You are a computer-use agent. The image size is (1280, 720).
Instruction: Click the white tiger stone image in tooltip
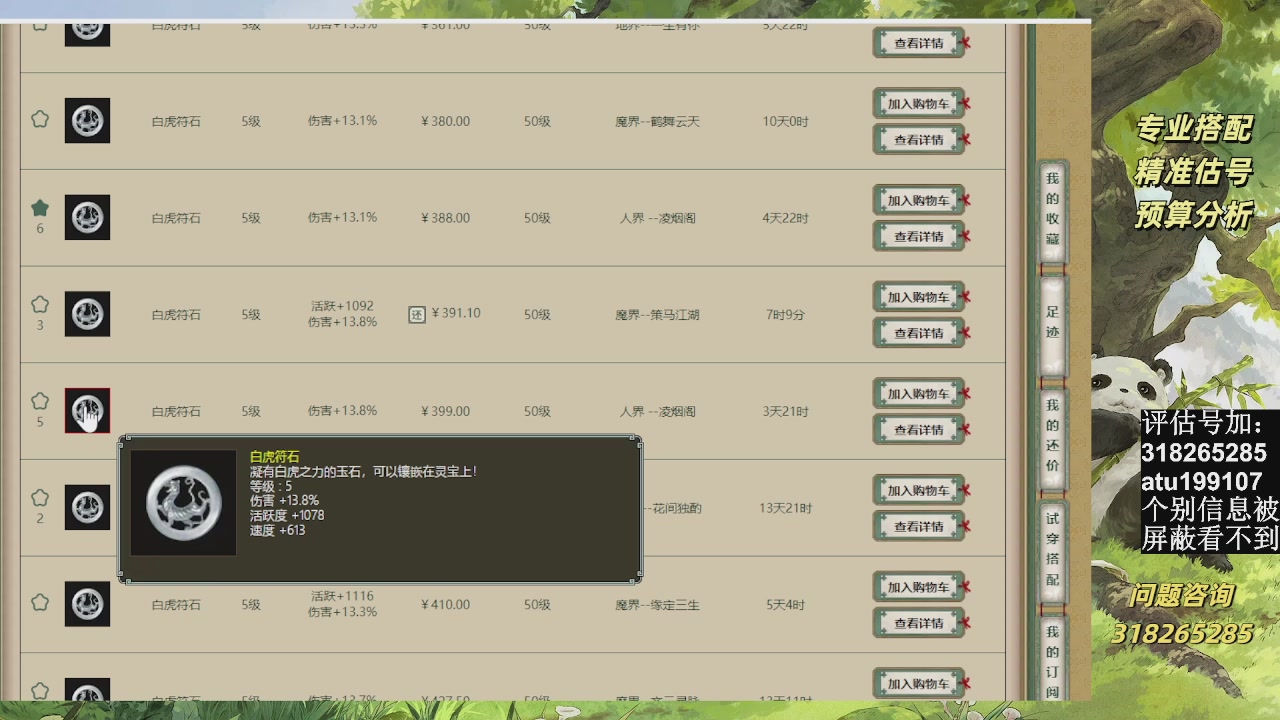click(x=183, y=502)
